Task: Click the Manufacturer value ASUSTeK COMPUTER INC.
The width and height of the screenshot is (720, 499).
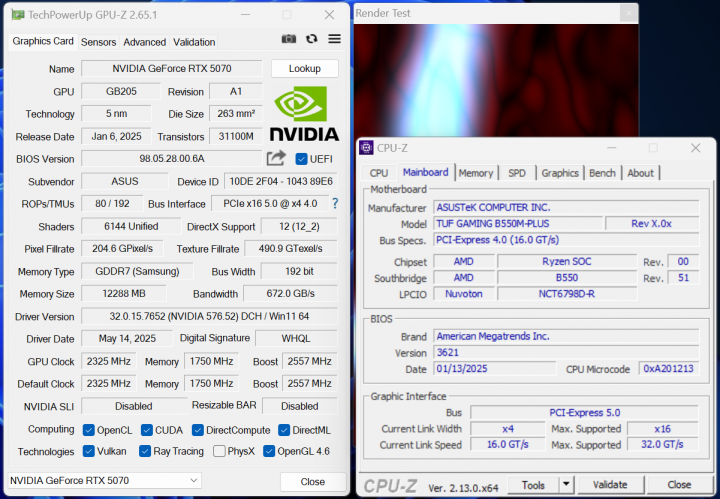Action: click(x=566, y=207)
